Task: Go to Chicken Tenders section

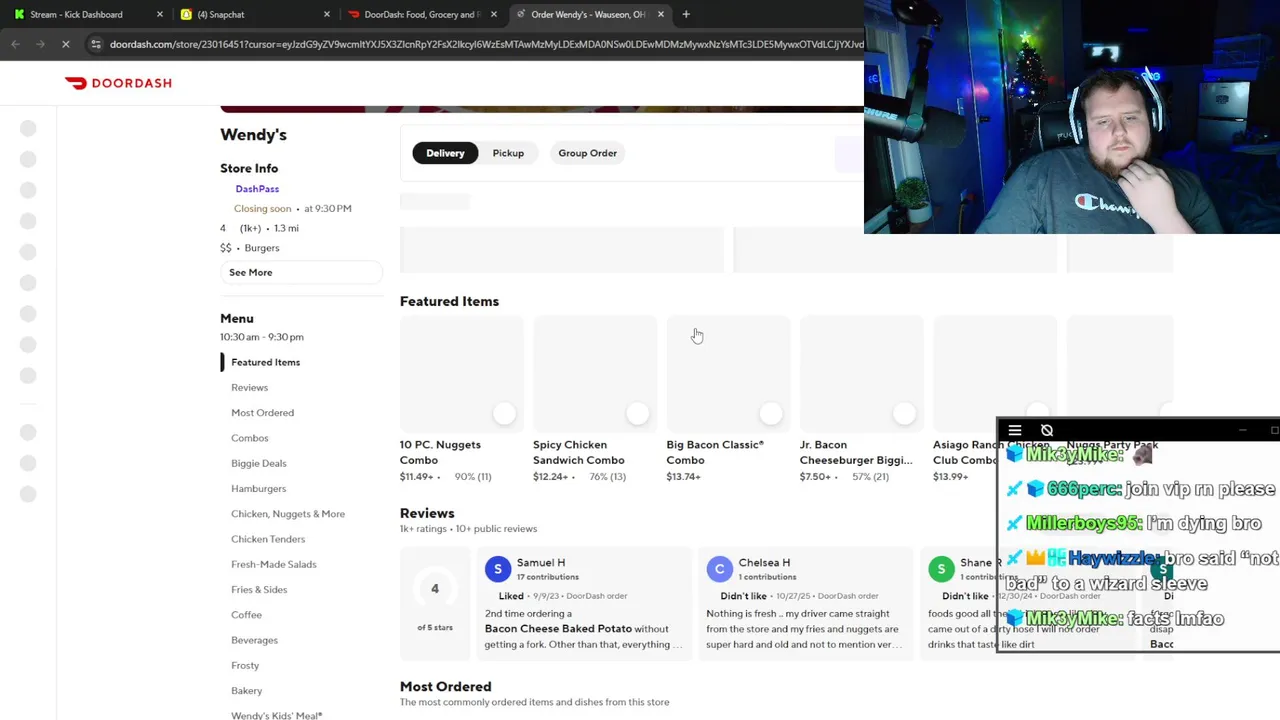Action: (268, 539)
